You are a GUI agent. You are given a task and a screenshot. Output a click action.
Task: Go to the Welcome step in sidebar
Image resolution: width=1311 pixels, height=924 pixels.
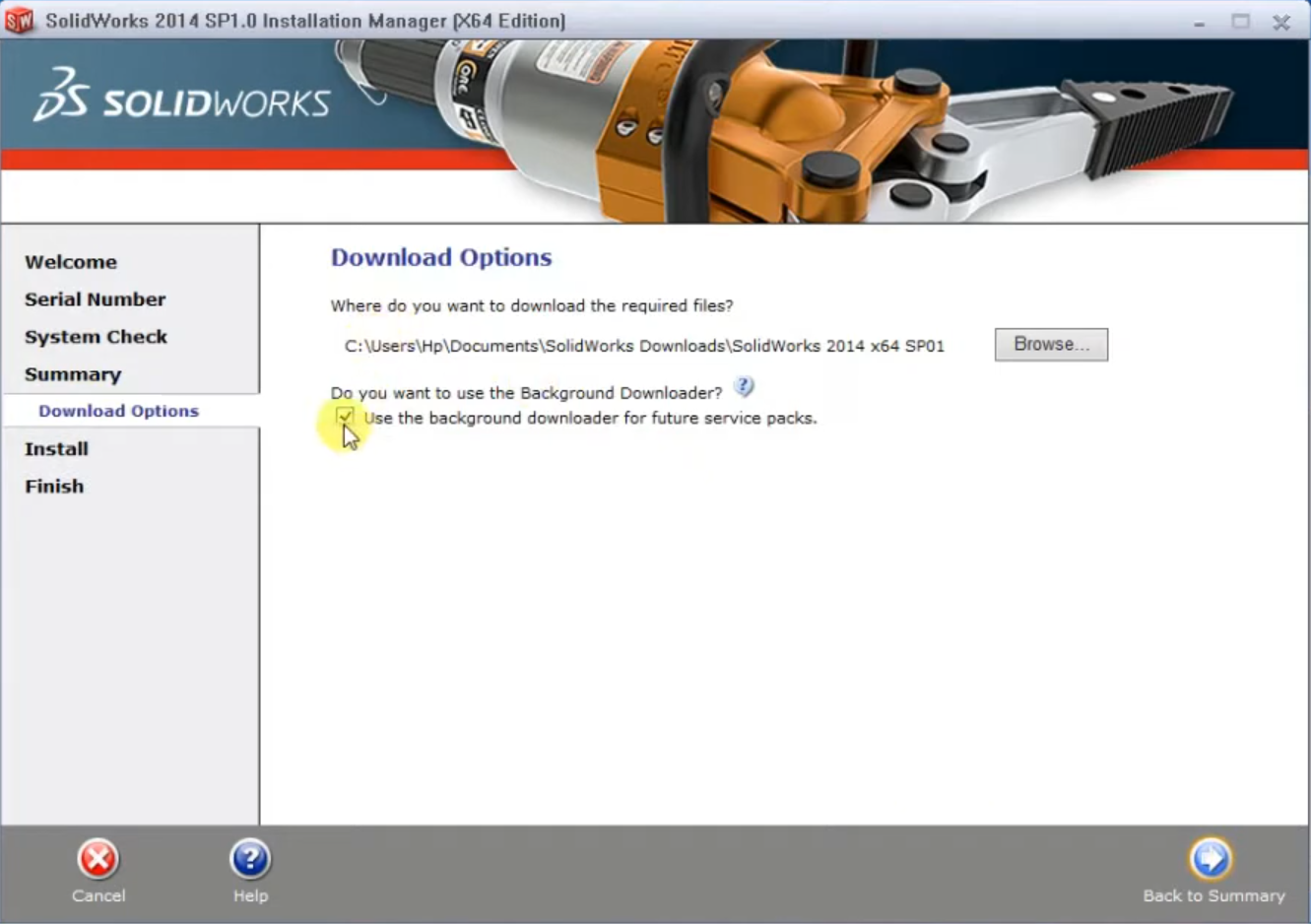71,262
